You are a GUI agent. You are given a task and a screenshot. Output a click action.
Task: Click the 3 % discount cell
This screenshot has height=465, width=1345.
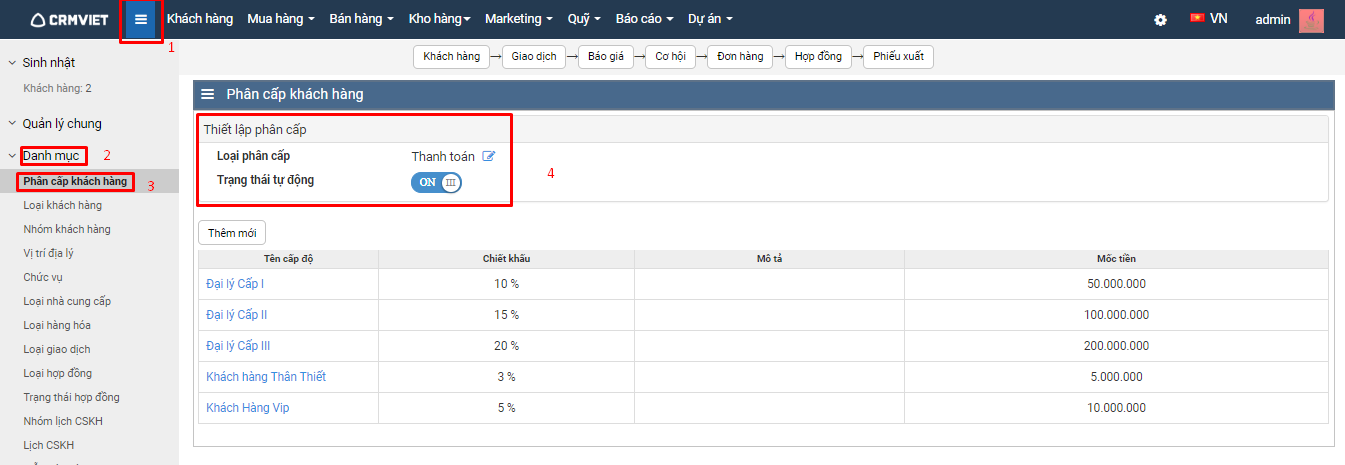click(x=506, y=377)
